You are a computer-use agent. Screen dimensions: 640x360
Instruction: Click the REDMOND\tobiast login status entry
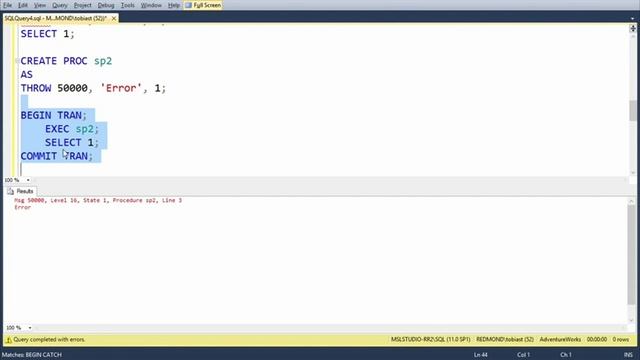[505, 340]
